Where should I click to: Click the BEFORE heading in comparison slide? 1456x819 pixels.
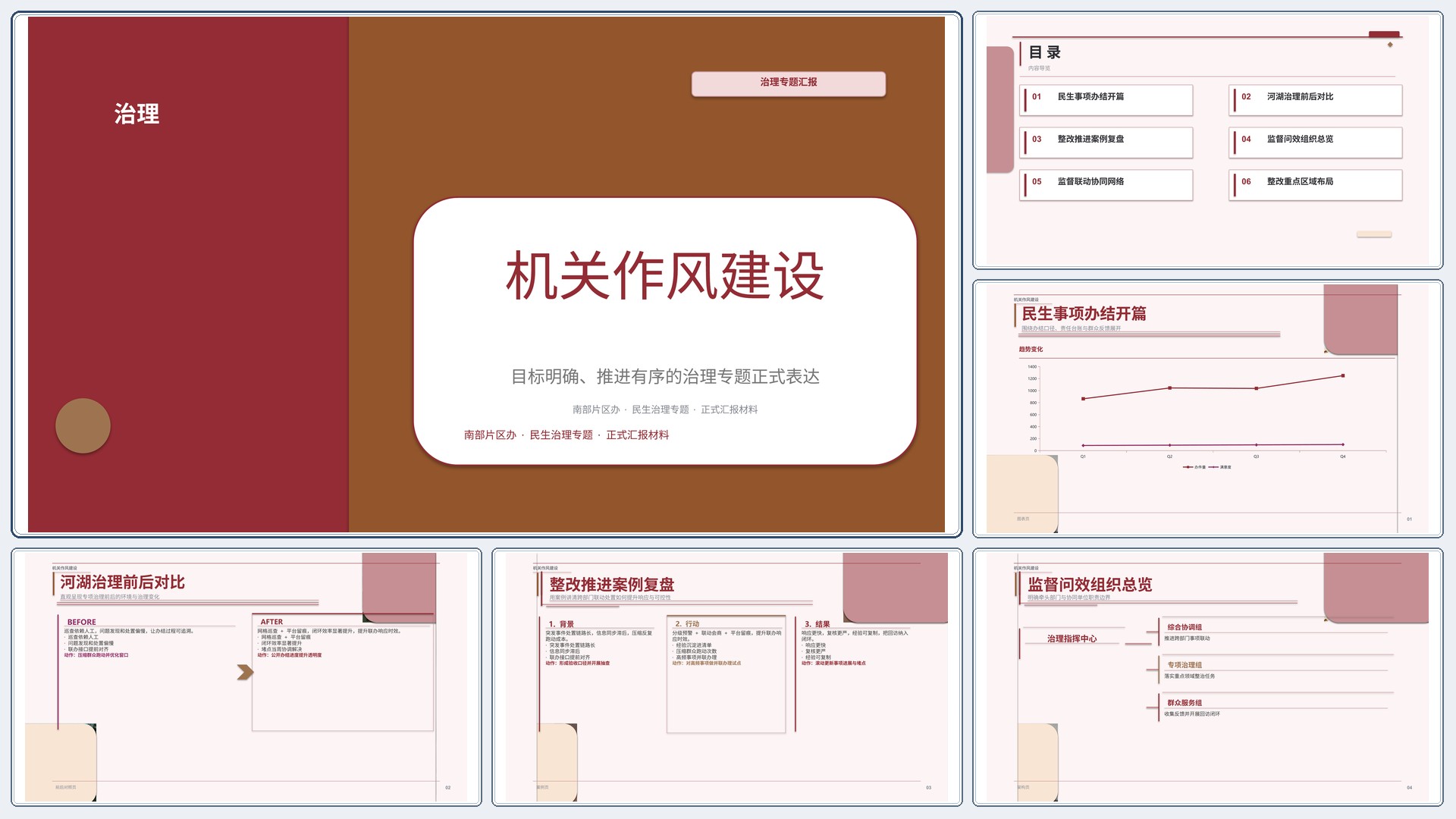pyautogui.click(x=82, y=622)
